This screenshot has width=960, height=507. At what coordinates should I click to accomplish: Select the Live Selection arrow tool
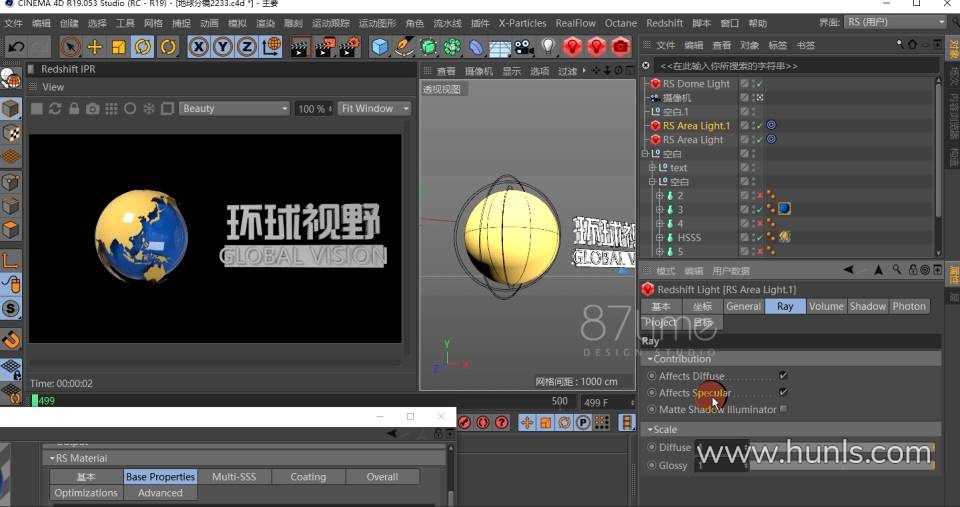point(70,47)
